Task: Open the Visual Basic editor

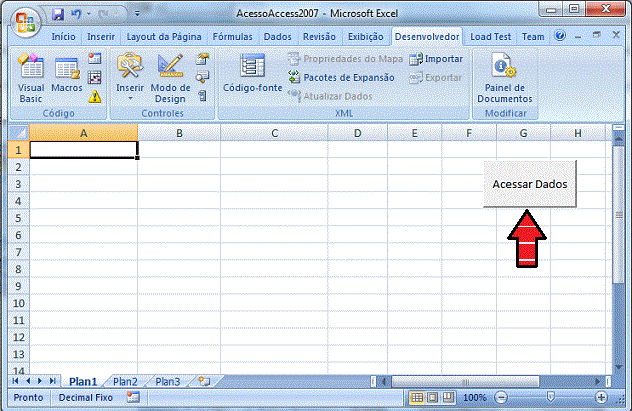Action: (x=31, y=78)
